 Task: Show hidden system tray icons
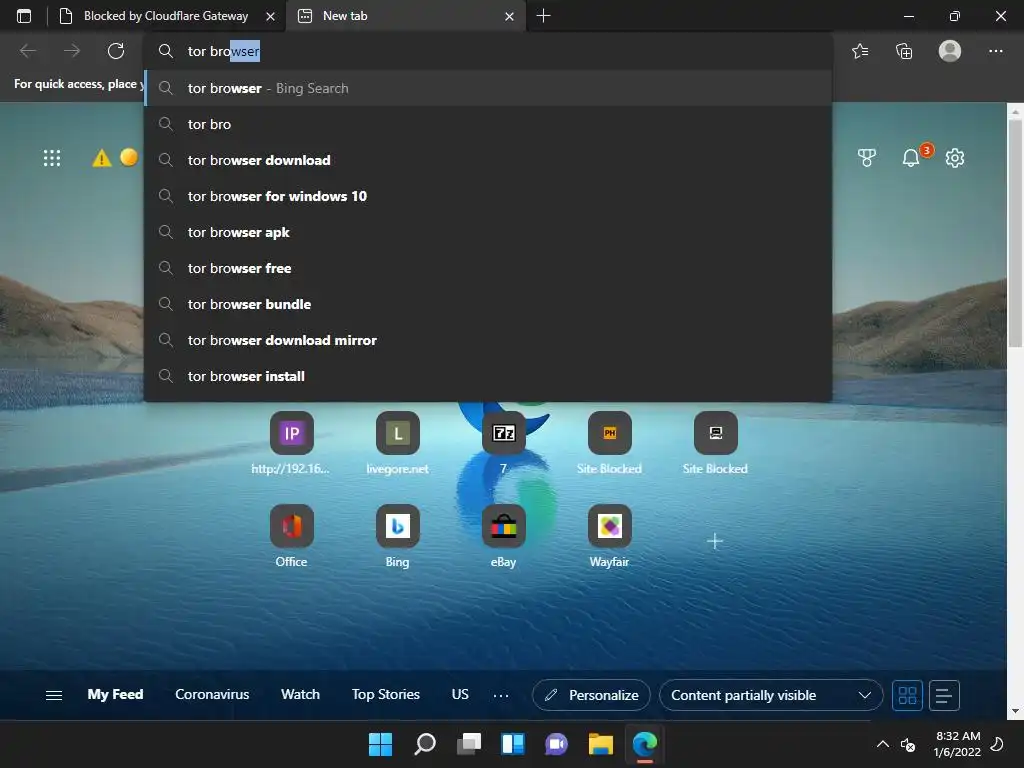[882, 744]
